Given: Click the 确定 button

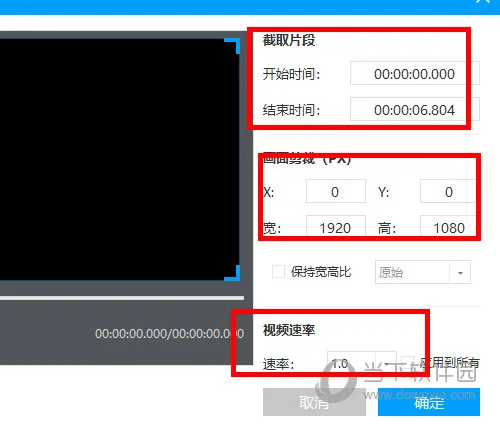Looking at the screenshot, I should (429, 402).
